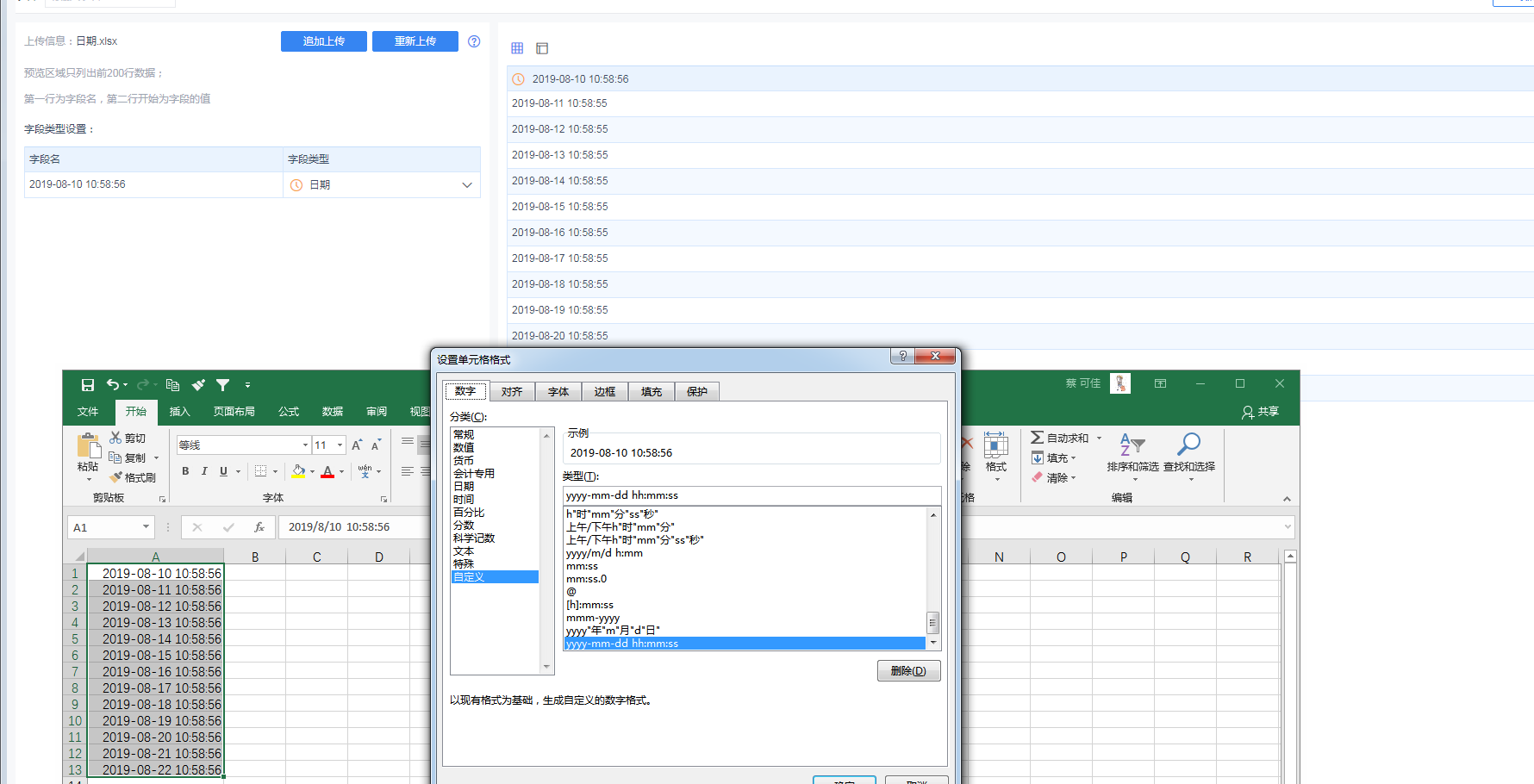The width and height of the screenshot is (1534, 784).
Task: Switch to the 保护 tab in format cells dialog
Action: (x=697, y=392)
